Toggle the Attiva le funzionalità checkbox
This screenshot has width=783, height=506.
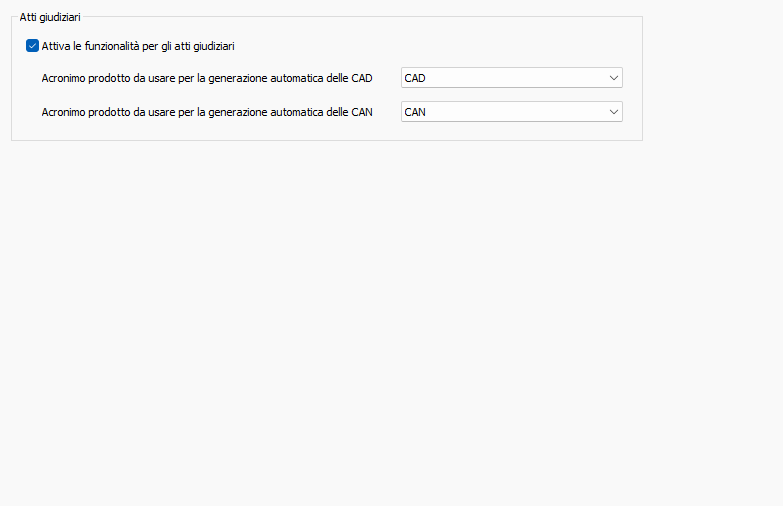[32, 46]
